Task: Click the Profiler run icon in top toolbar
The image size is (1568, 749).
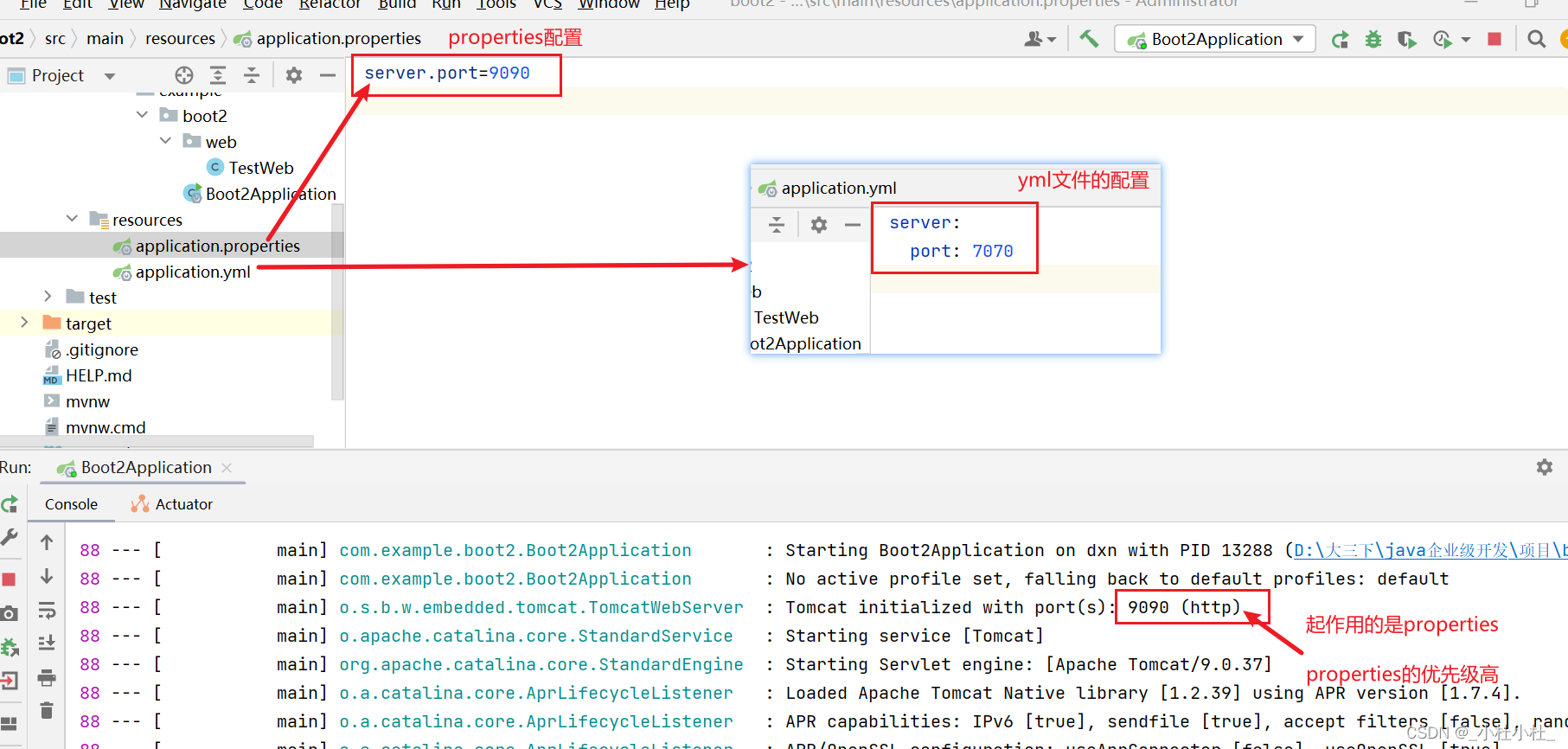Action: click(1442, 39)
